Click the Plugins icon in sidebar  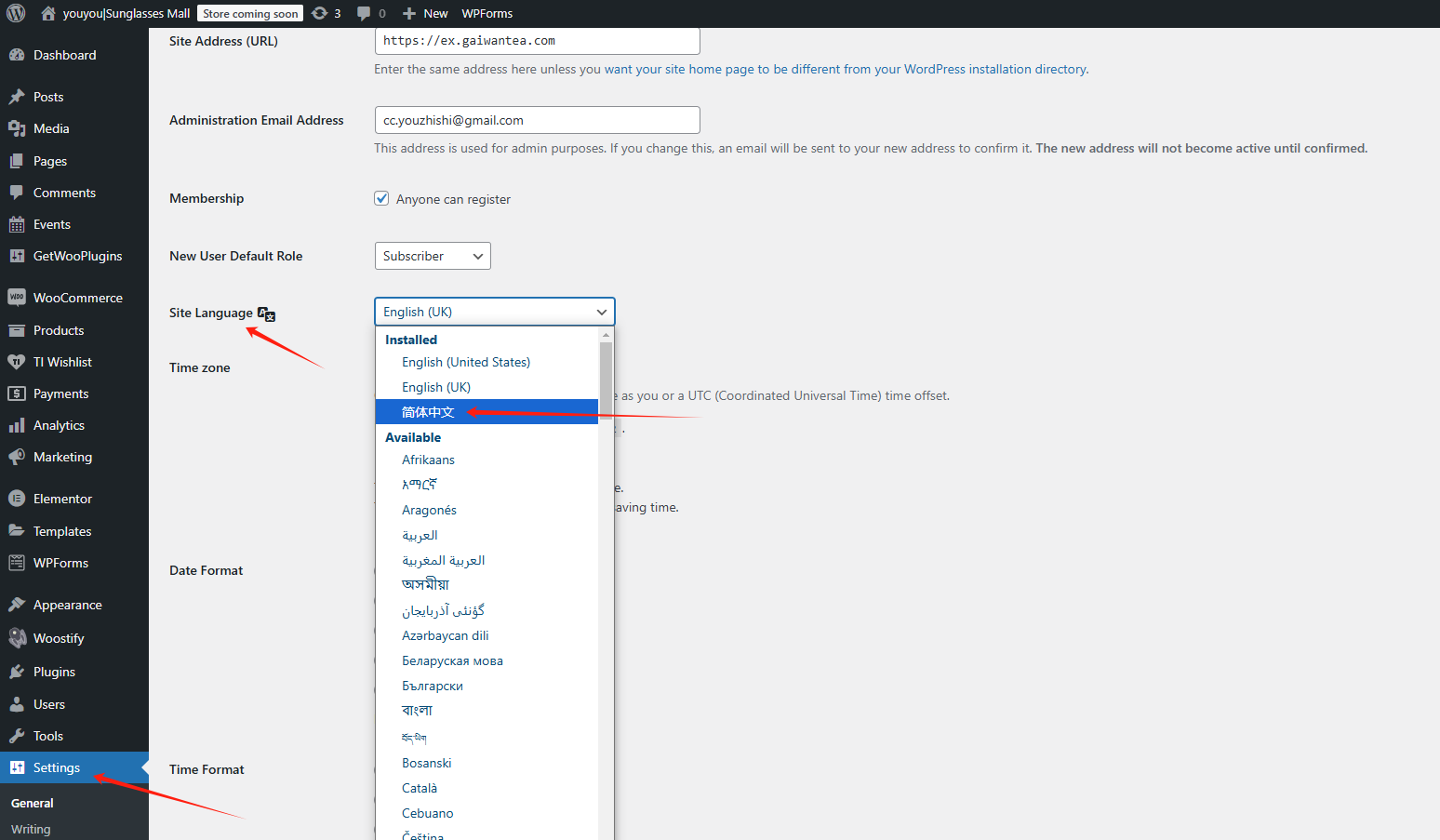(17, 672)
